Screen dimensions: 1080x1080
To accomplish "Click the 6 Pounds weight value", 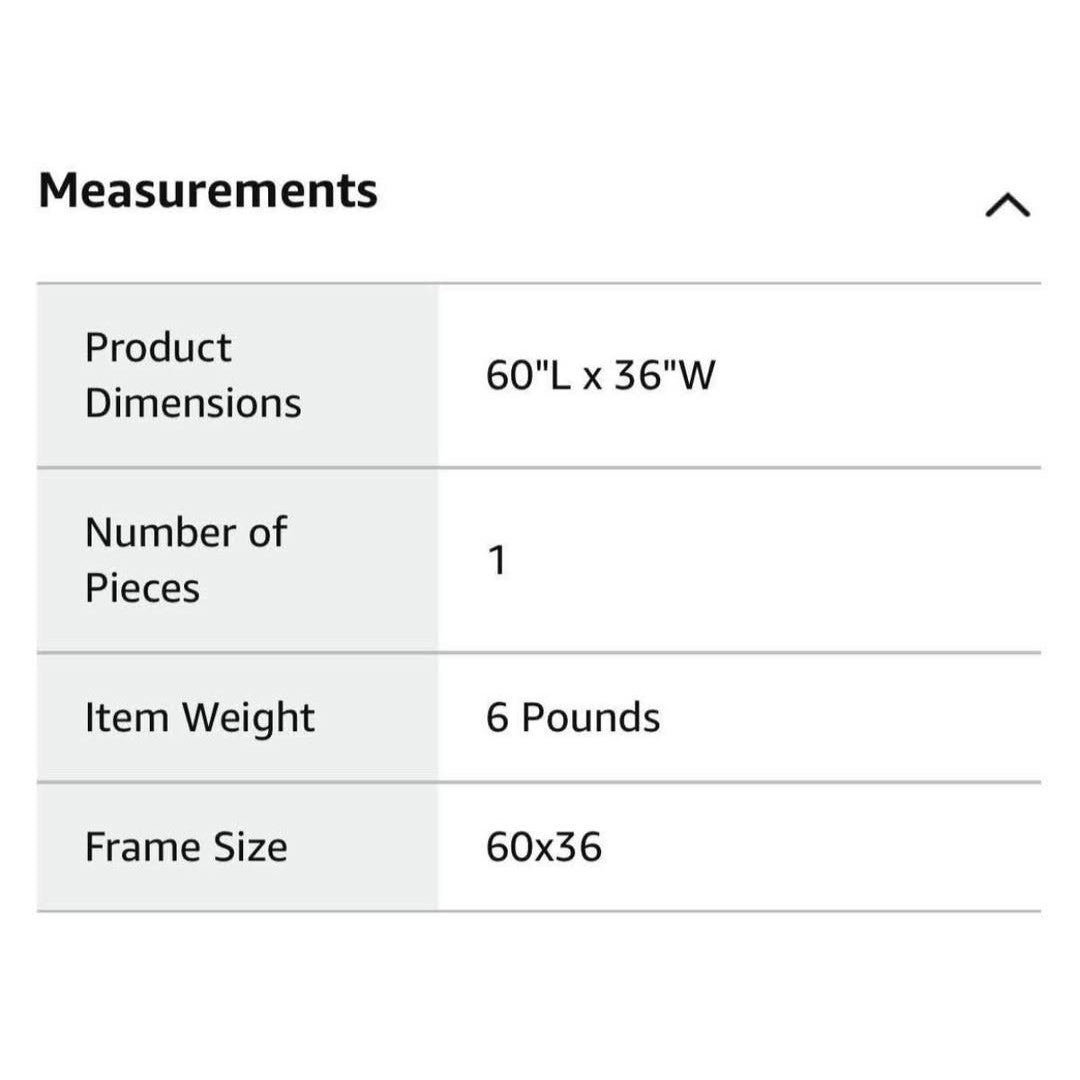I will click(x=573, y=717).
